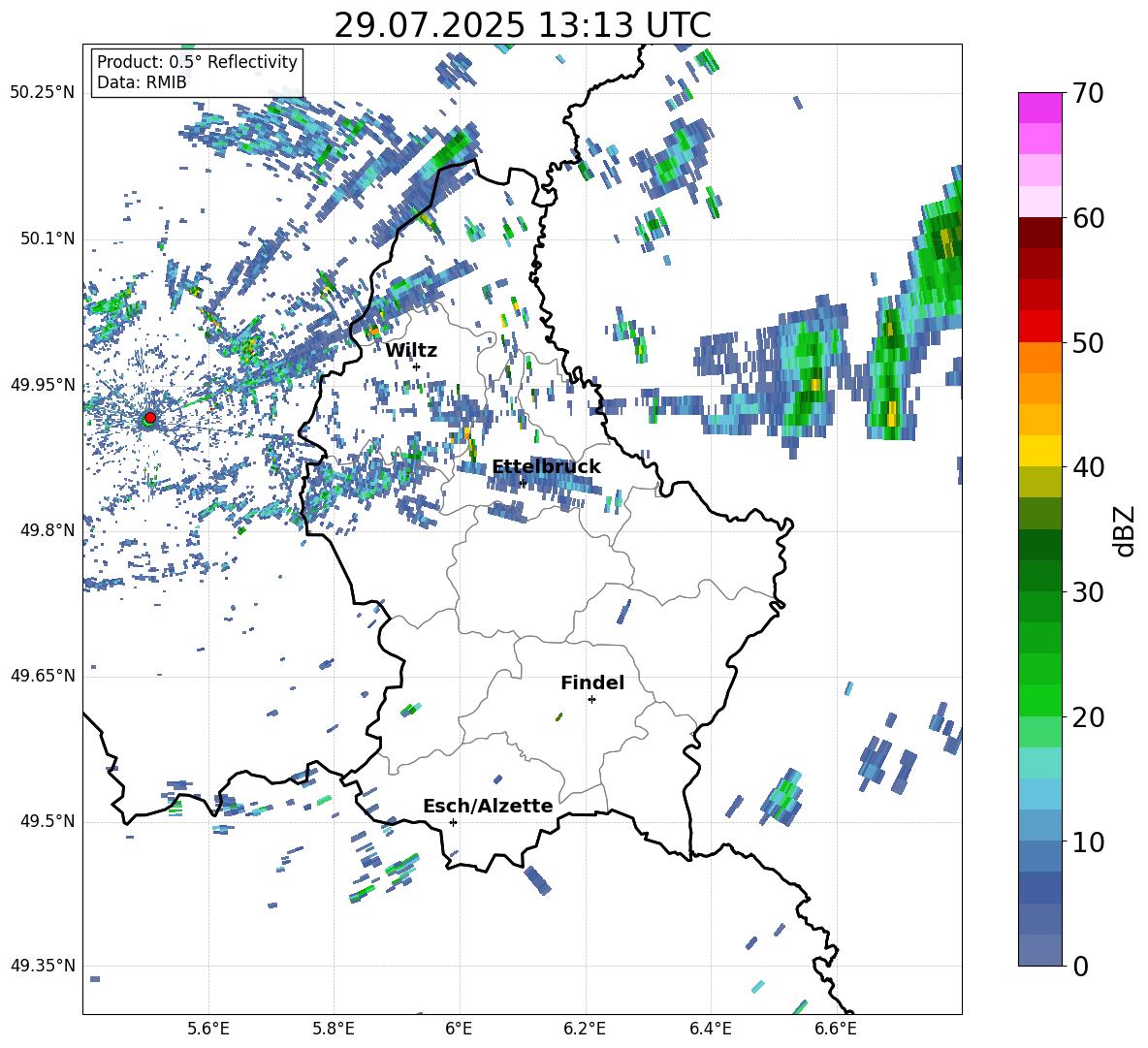Click the Findel station cross marker
This screenshot has width=1148, height=1048.
point(591,700)
